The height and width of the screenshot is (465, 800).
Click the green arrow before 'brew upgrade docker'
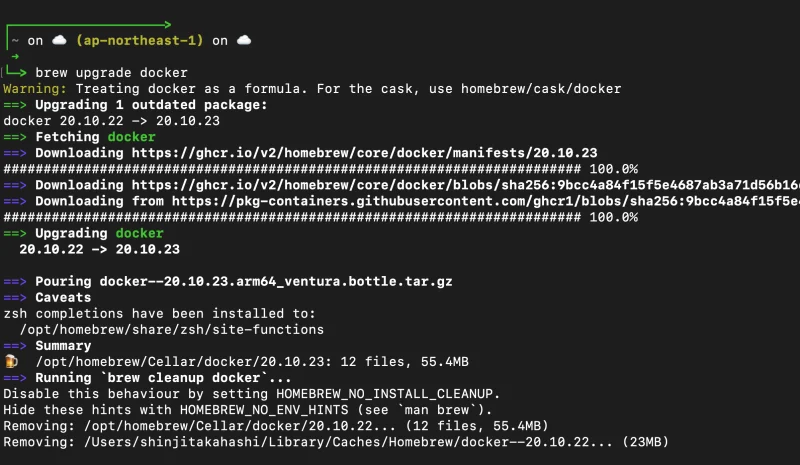19,72
